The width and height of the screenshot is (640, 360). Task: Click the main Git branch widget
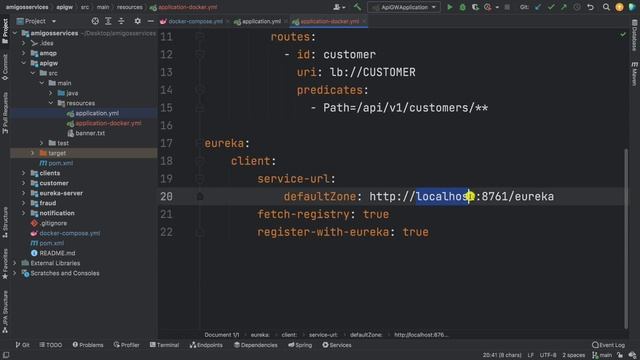click(602, 355)
